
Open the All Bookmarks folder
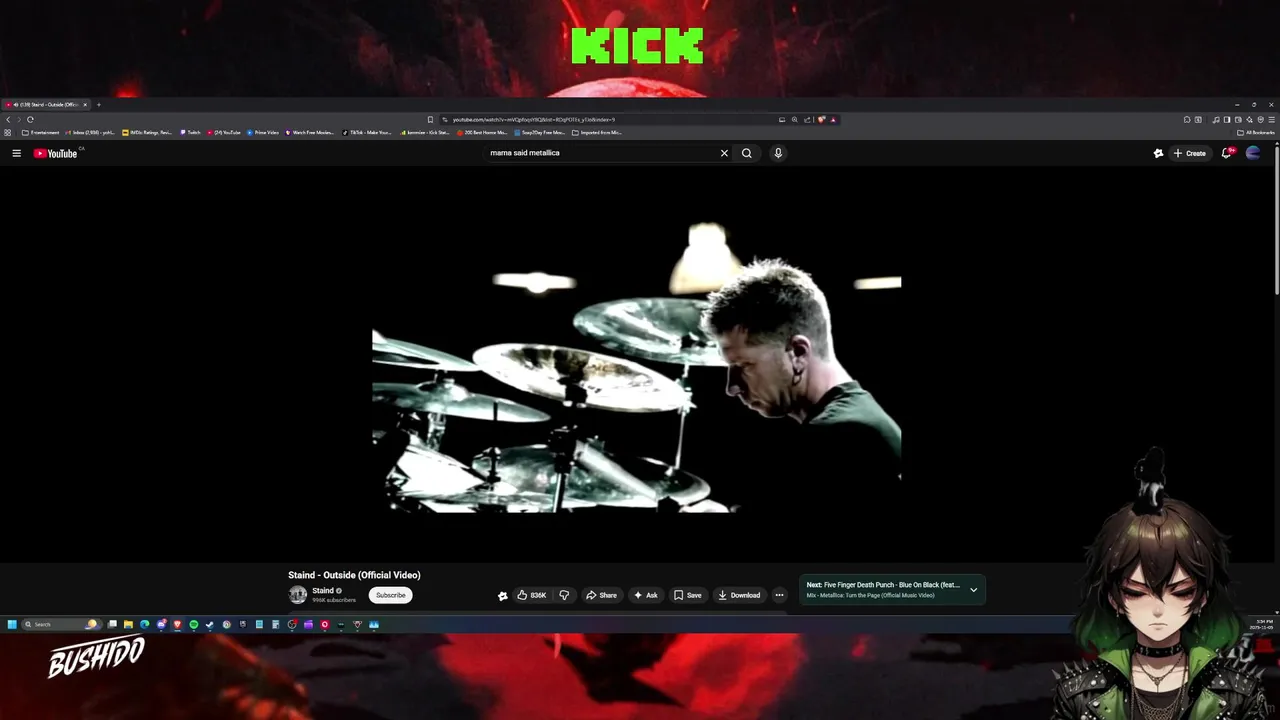click(1256, 132)
